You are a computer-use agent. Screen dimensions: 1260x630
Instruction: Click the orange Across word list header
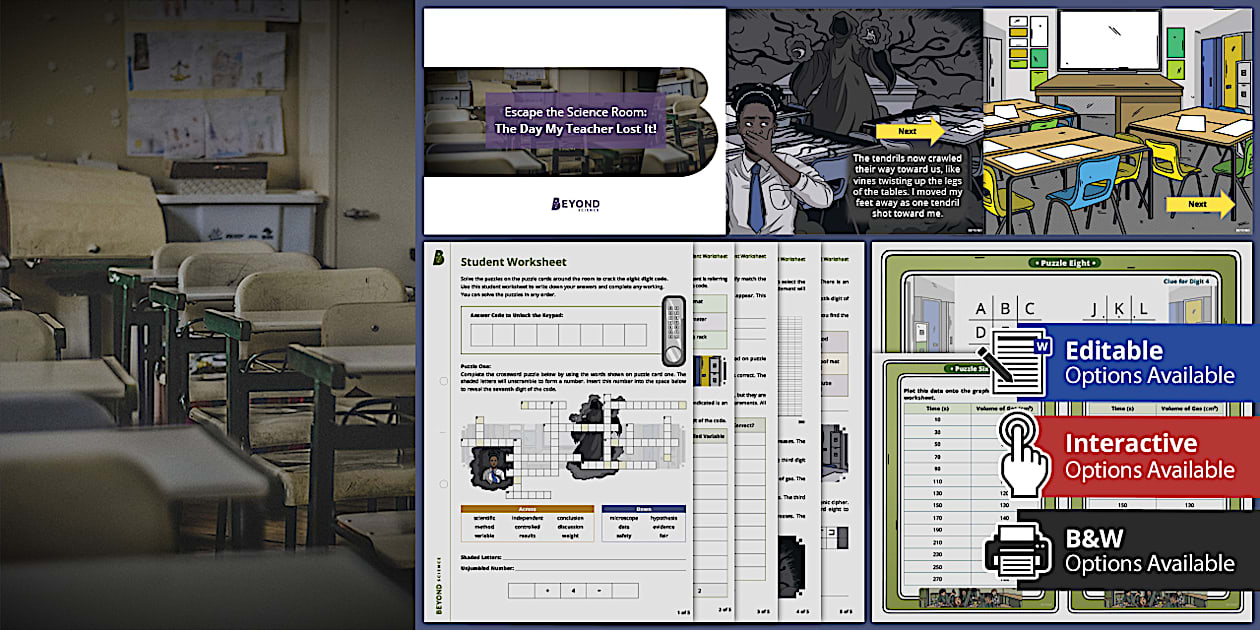[527, 508]
